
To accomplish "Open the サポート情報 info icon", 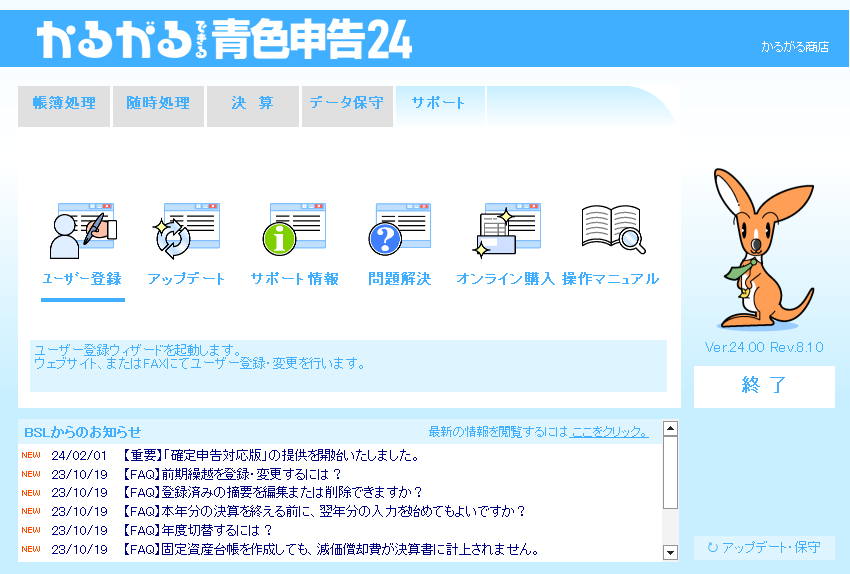I will click(x=294, y=230).
